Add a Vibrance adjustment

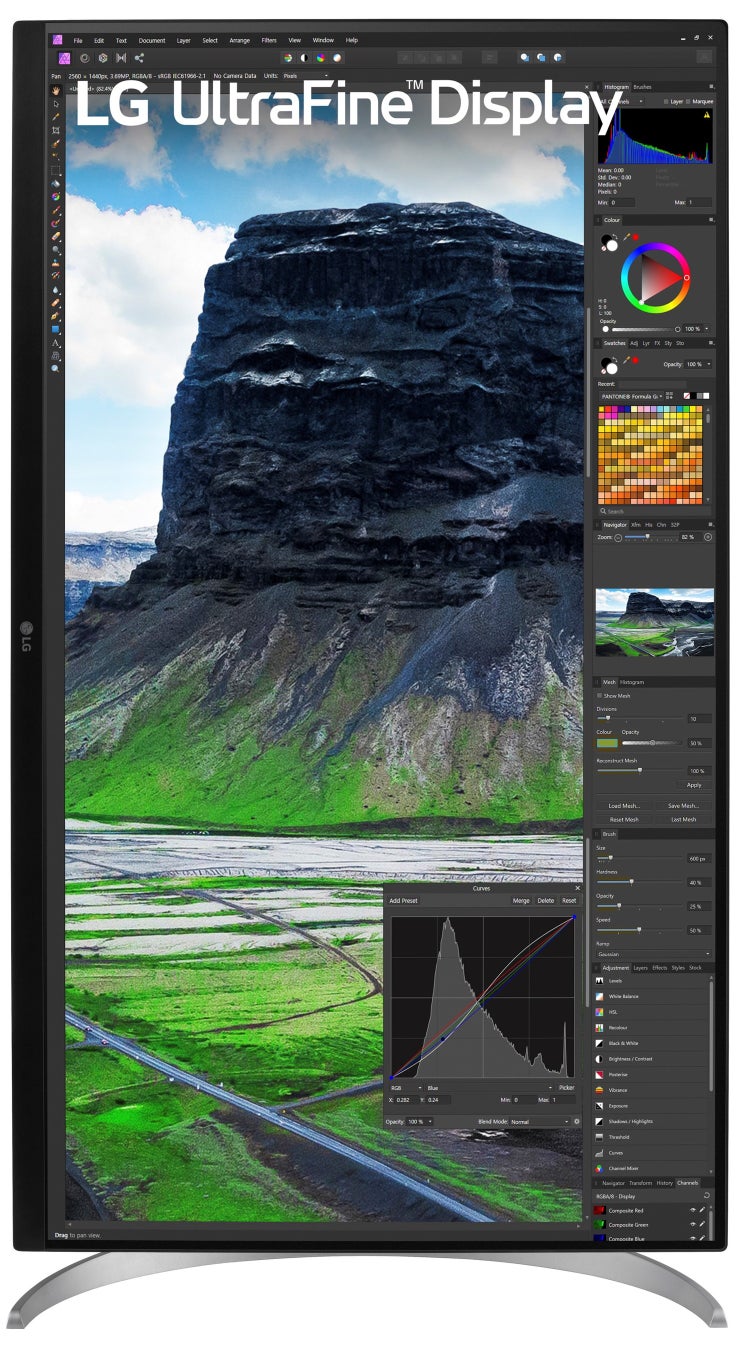click(x=653, y=1090)
